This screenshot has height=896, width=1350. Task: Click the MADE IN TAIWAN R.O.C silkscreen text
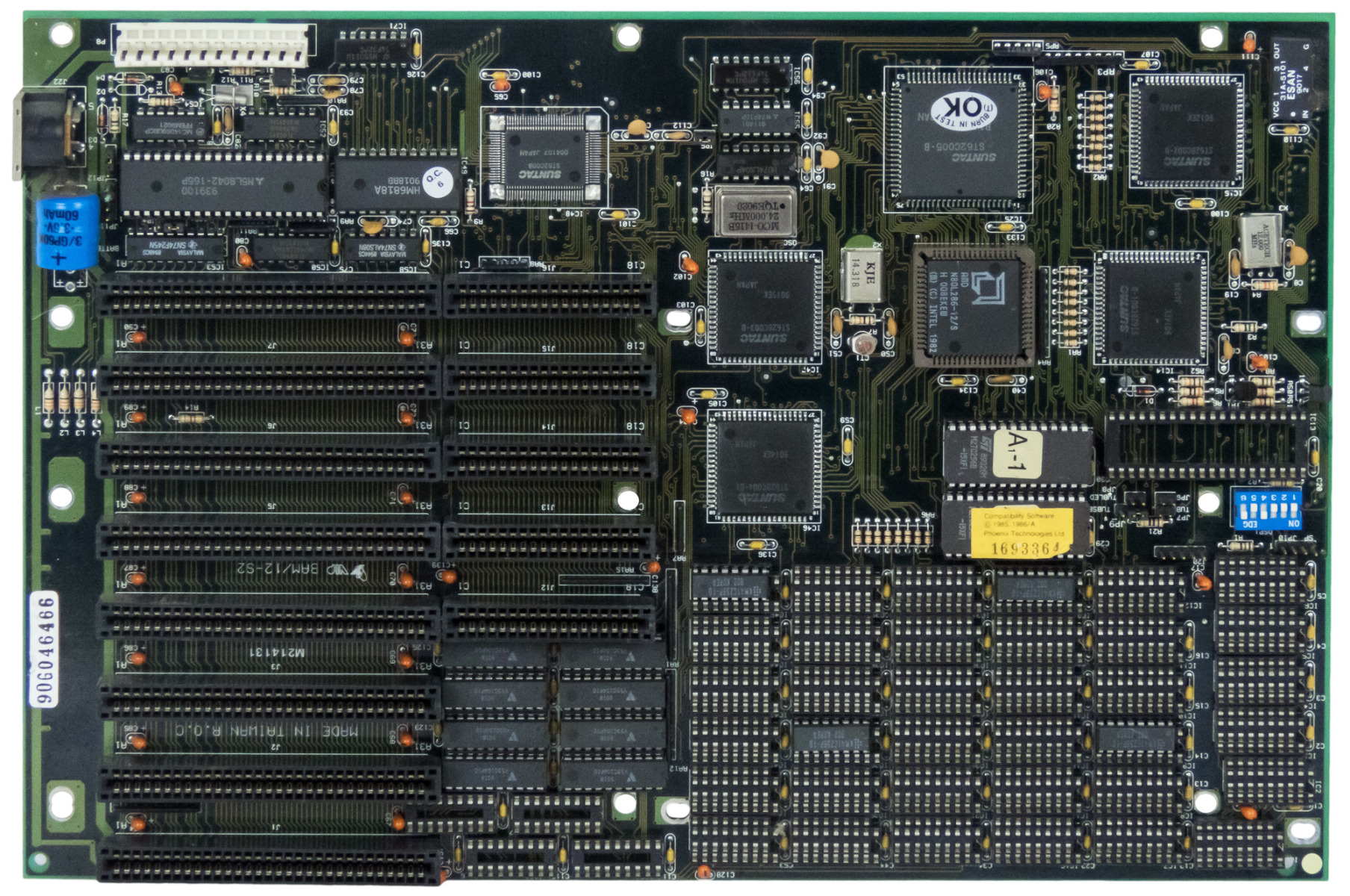click(267, 731)
